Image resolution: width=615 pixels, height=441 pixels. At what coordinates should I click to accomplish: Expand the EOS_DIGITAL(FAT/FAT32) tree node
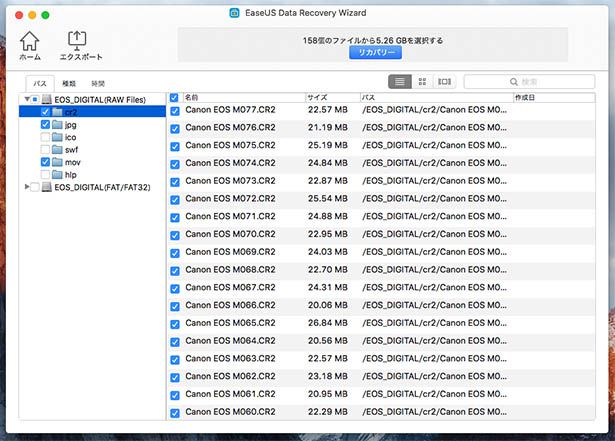27,187
